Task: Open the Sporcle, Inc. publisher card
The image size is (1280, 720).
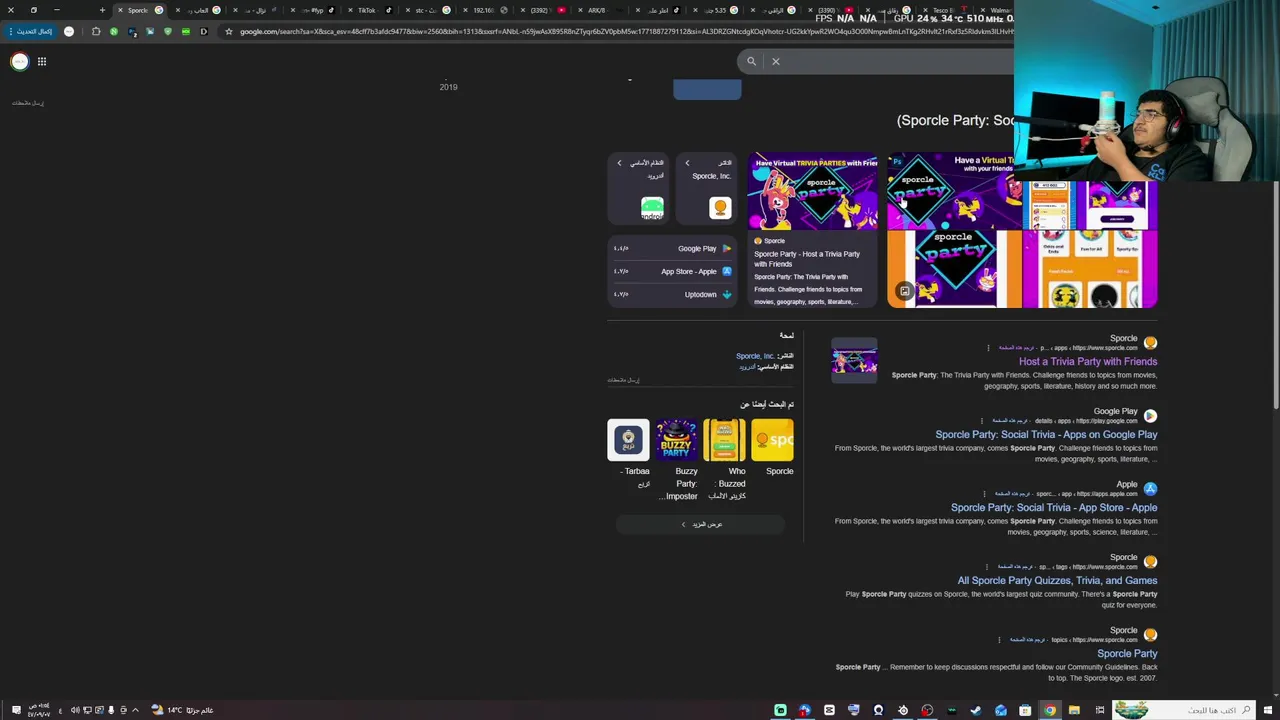Action: tap(707, 188)
